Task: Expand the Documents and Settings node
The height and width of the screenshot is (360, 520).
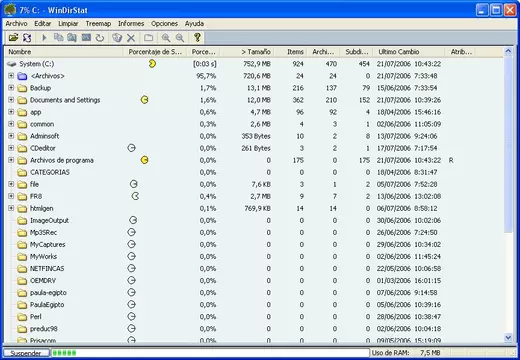Action: pyautogui.click(x=11, y=100)
